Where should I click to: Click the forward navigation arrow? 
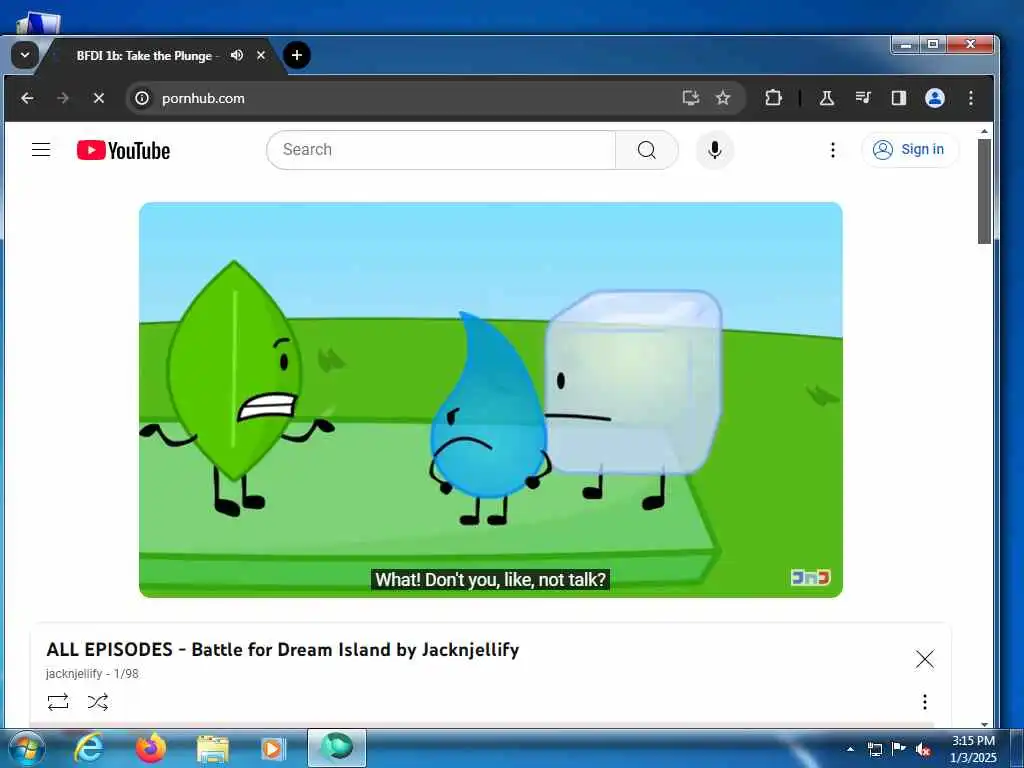click(x=63, y=98)
